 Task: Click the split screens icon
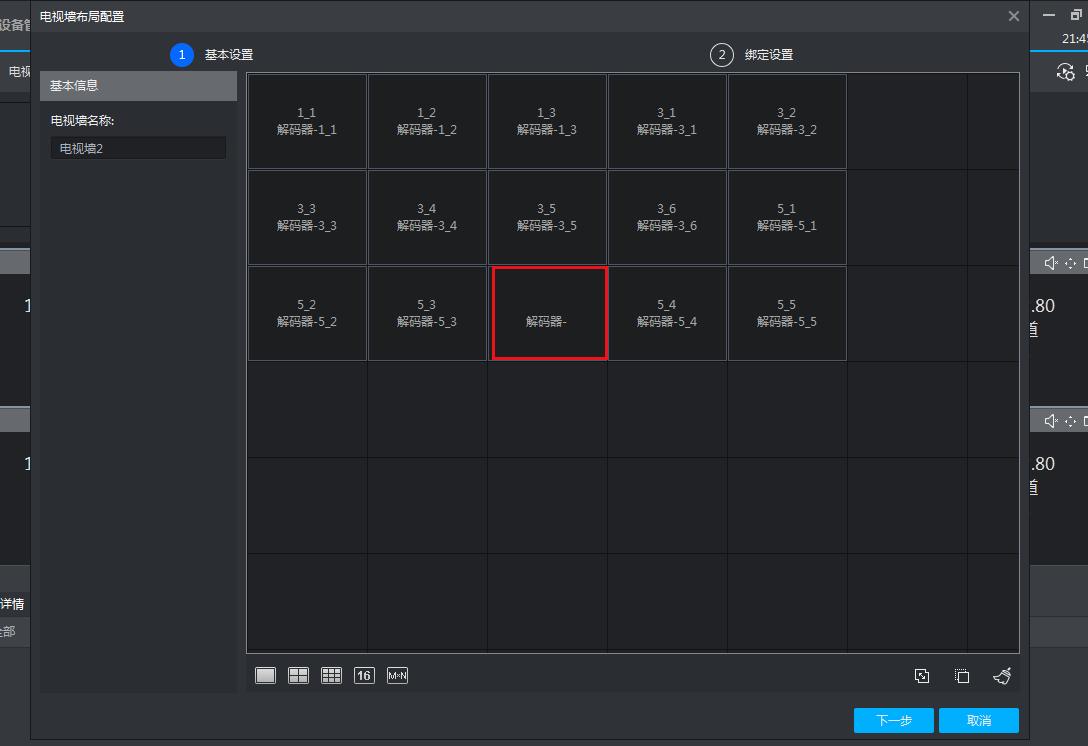point(961,676)
